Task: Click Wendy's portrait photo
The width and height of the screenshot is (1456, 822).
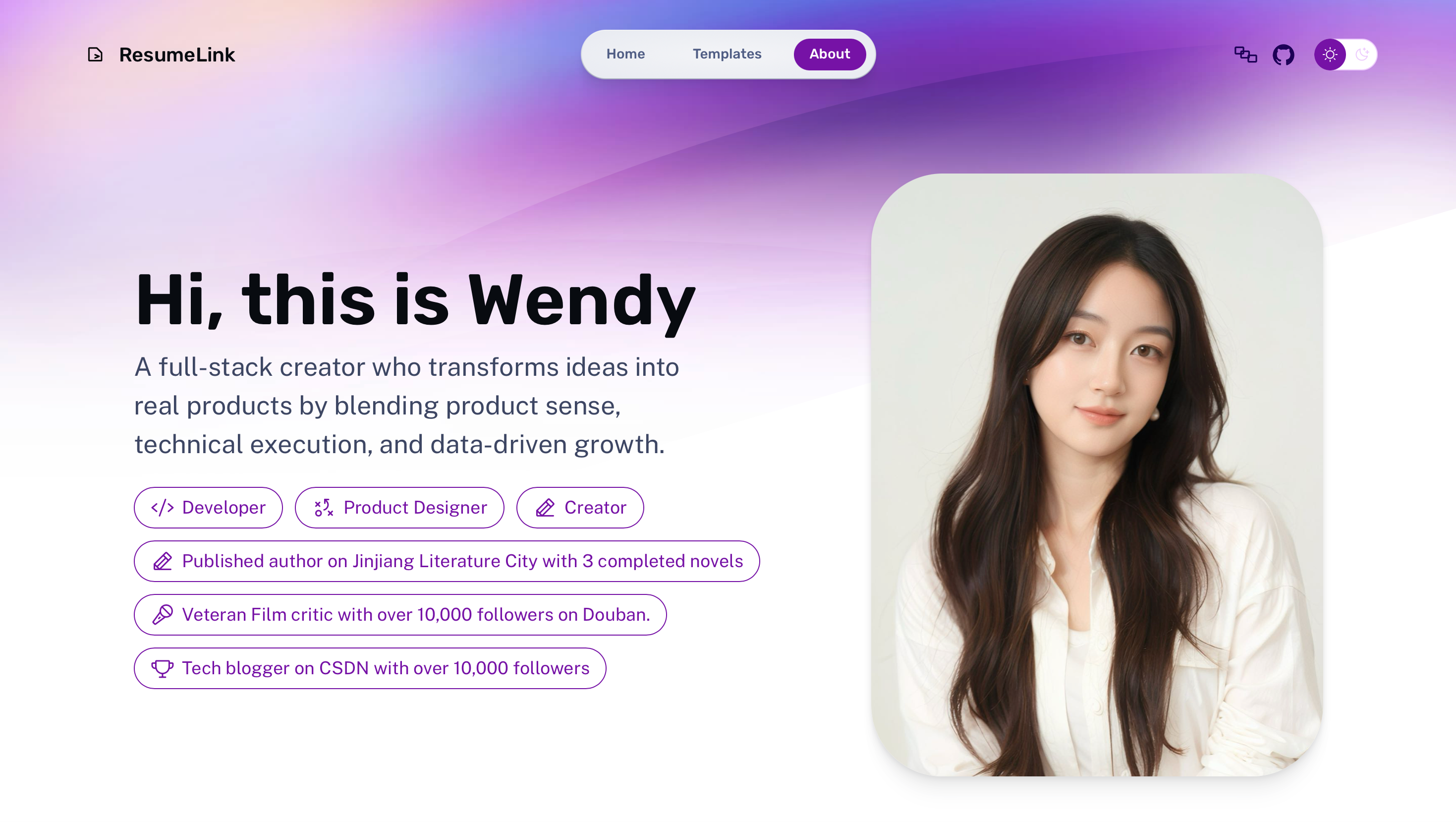Action: [1097, 475]
